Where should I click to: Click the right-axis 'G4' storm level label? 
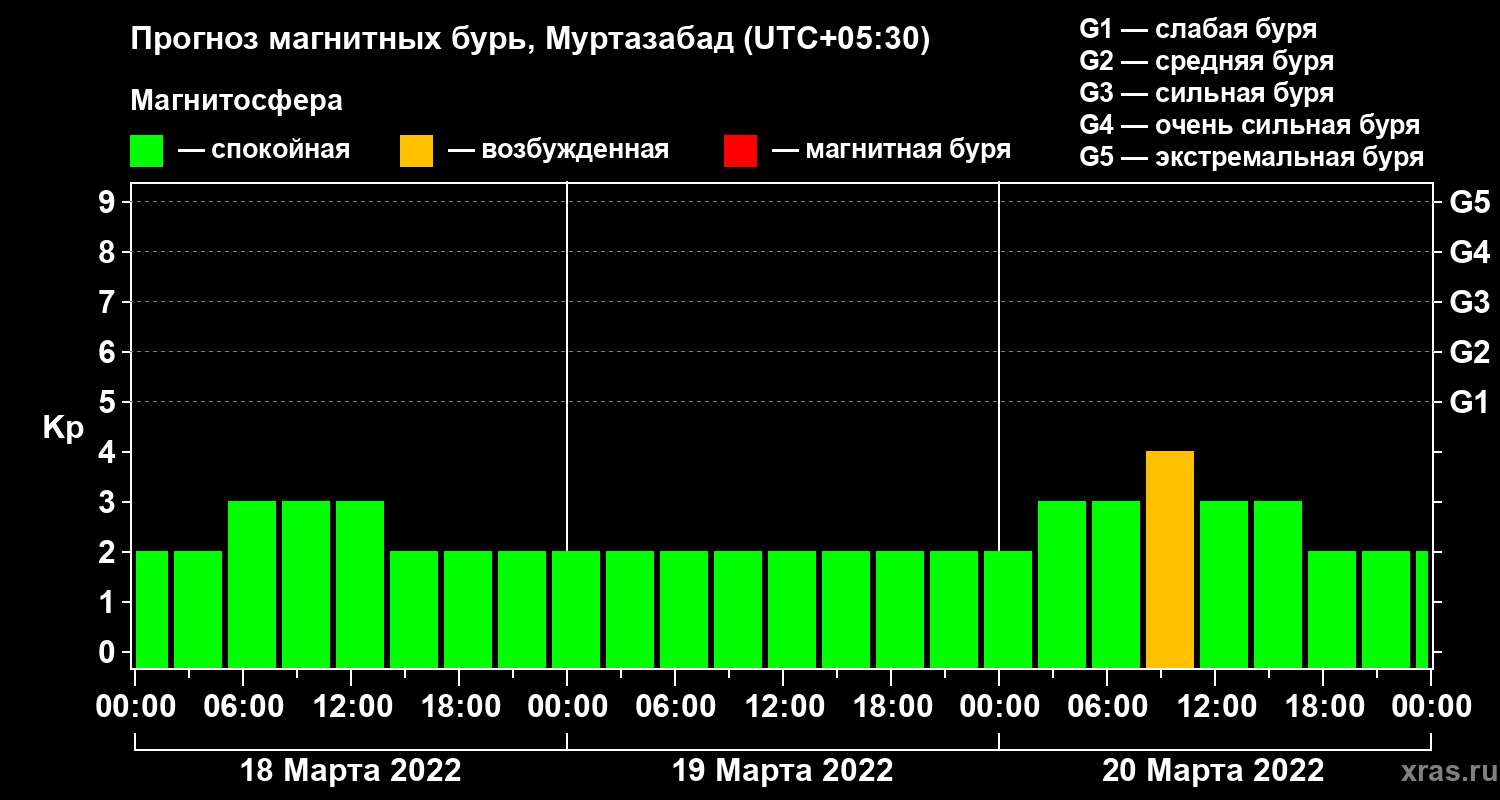(1470, 252)
